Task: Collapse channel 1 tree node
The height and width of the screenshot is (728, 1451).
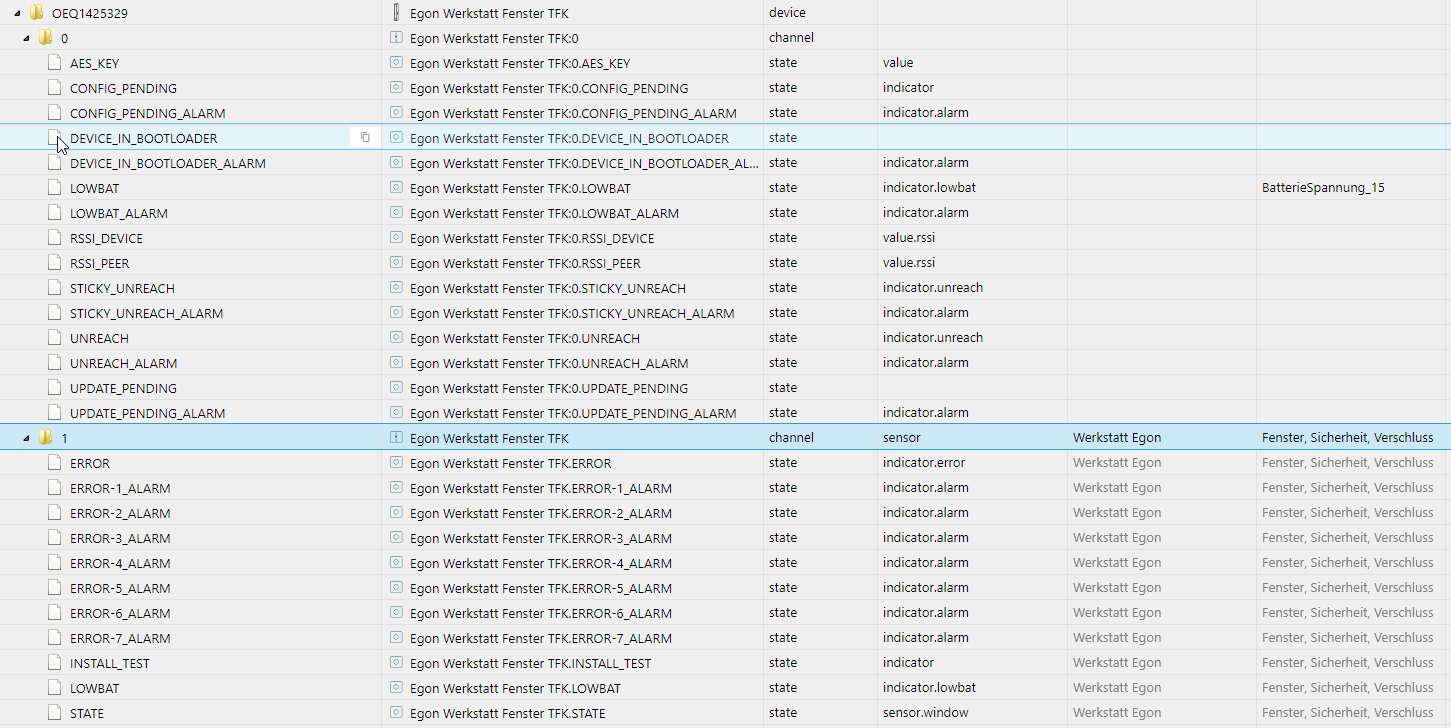Action: click(x=27, y=438)
